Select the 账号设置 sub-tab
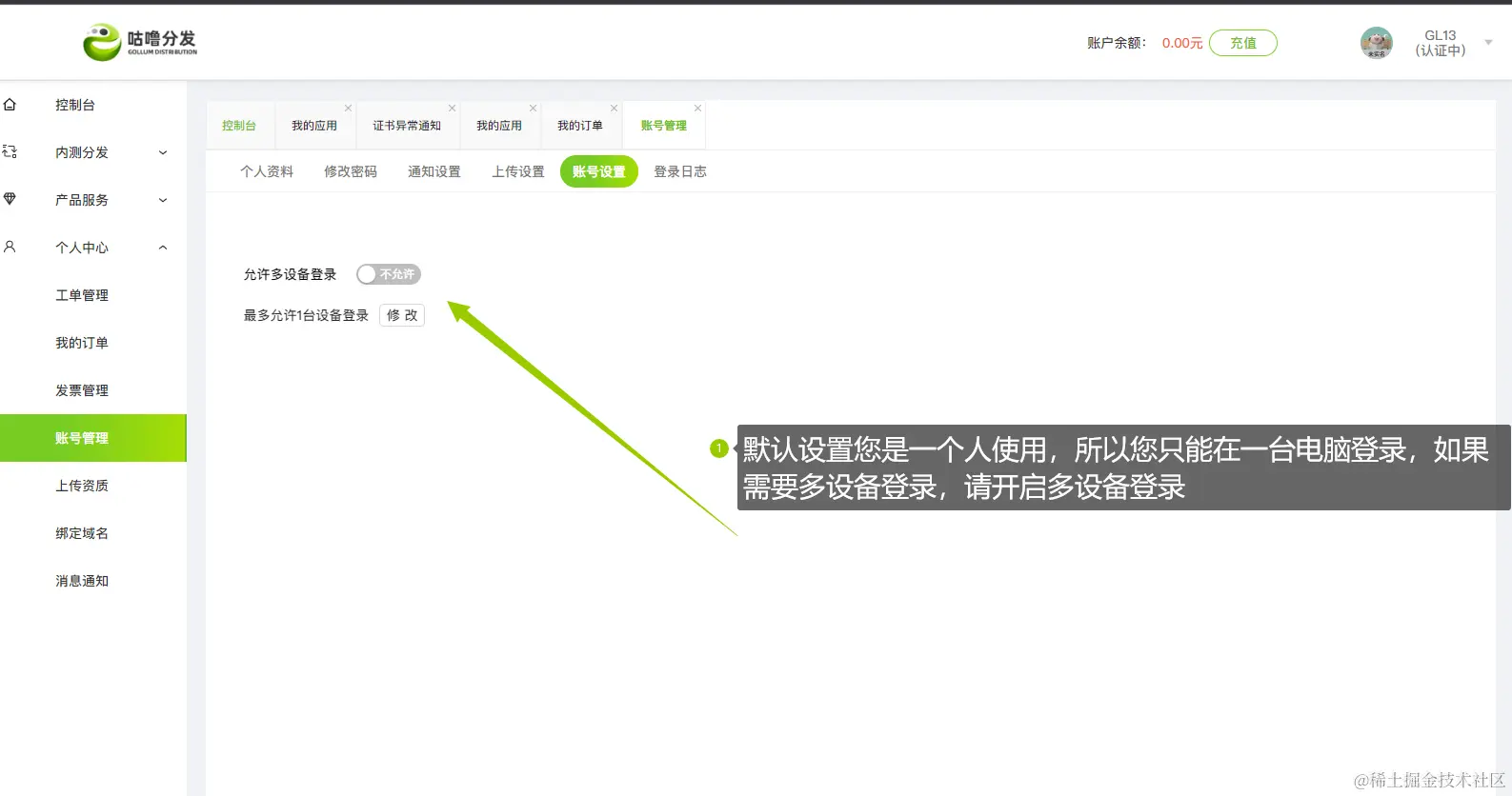The image size is (1512, 796). point(599,171)
